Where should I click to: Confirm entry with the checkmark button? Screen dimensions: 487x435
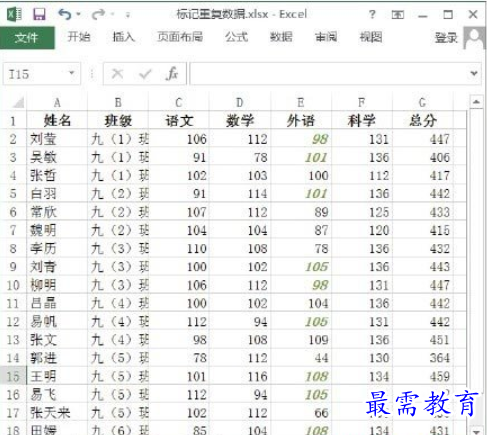pos(145,74)
